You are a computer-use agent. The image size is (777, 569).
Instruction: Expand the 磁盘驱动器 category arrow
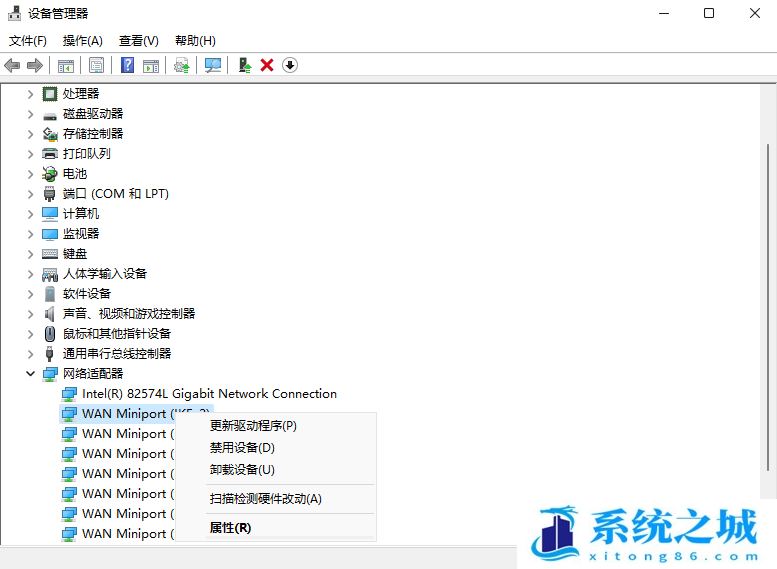tap(31, 113)
